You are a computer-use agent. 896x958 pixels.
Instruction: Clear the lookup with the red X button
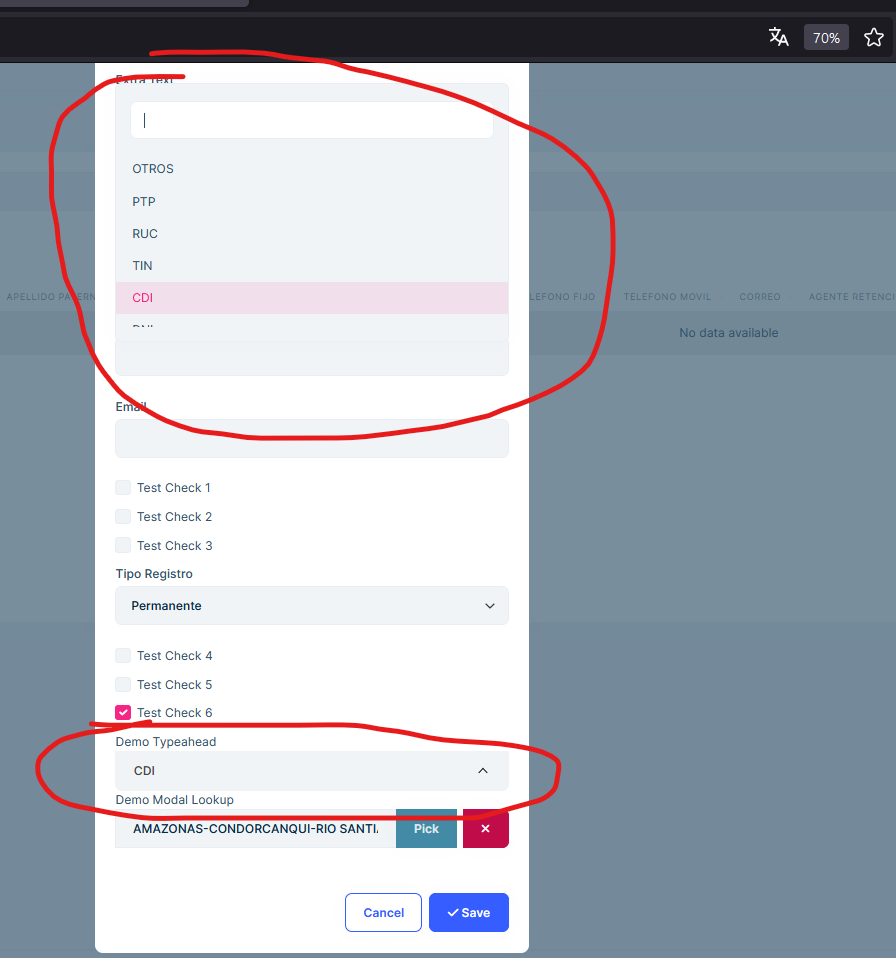pos(485,829)
